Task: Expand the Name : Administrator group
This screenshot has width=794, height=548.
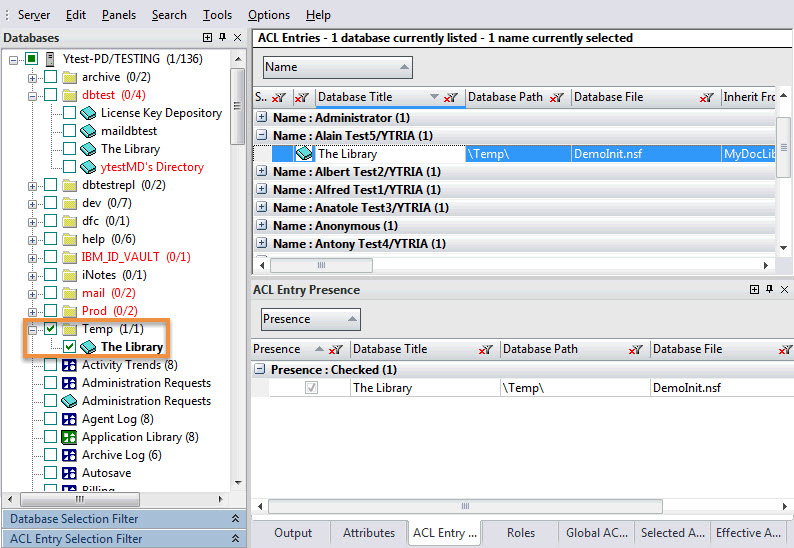Action: pos(262,118)
